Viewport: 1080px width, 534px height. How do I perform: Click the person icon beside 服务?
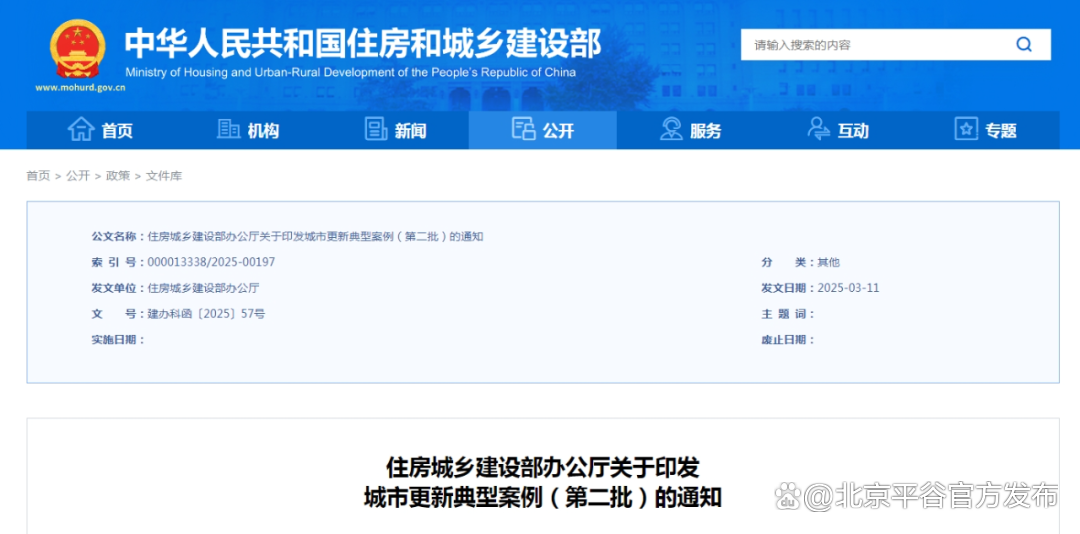(671, 130)
